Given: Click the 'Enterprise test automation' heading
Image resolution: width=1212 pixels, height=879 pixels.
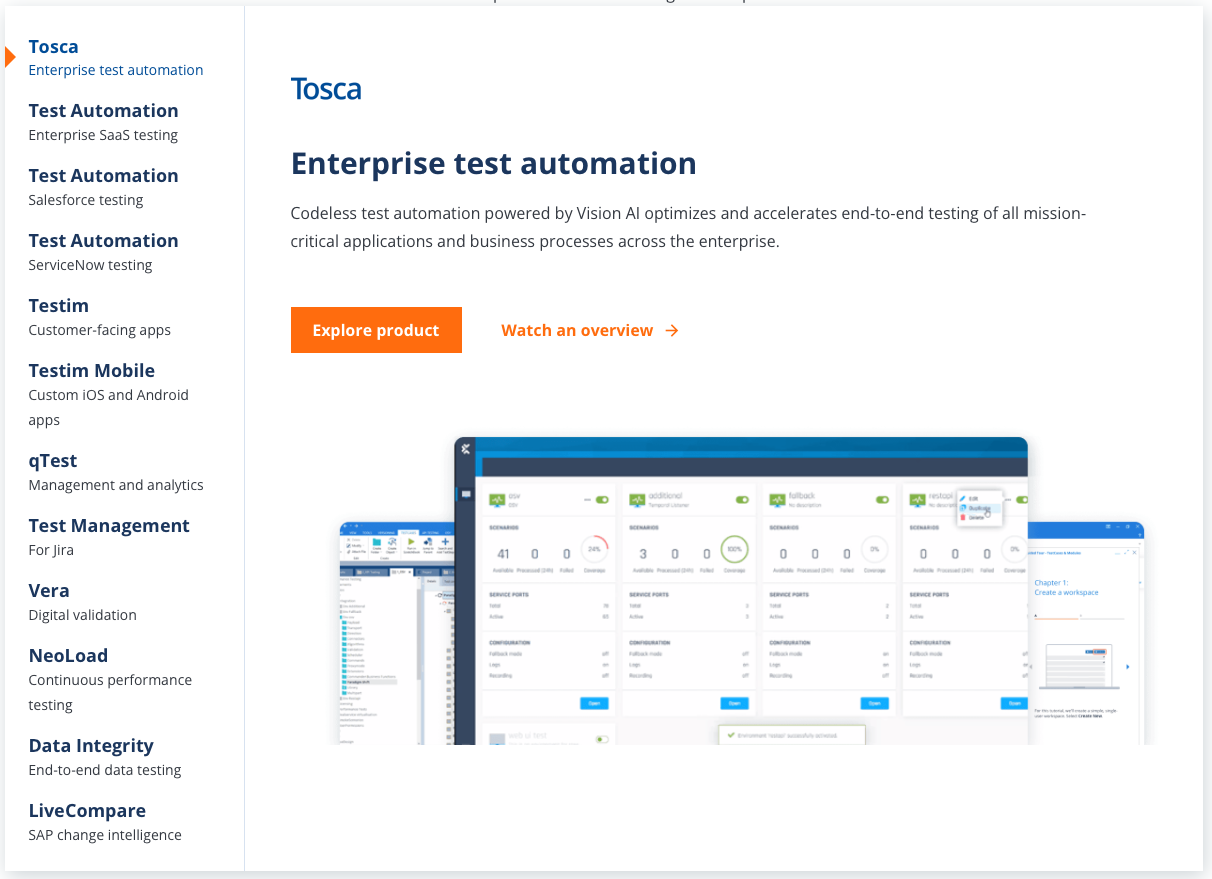Looking at the screenshot, I should tap(494, 163).
